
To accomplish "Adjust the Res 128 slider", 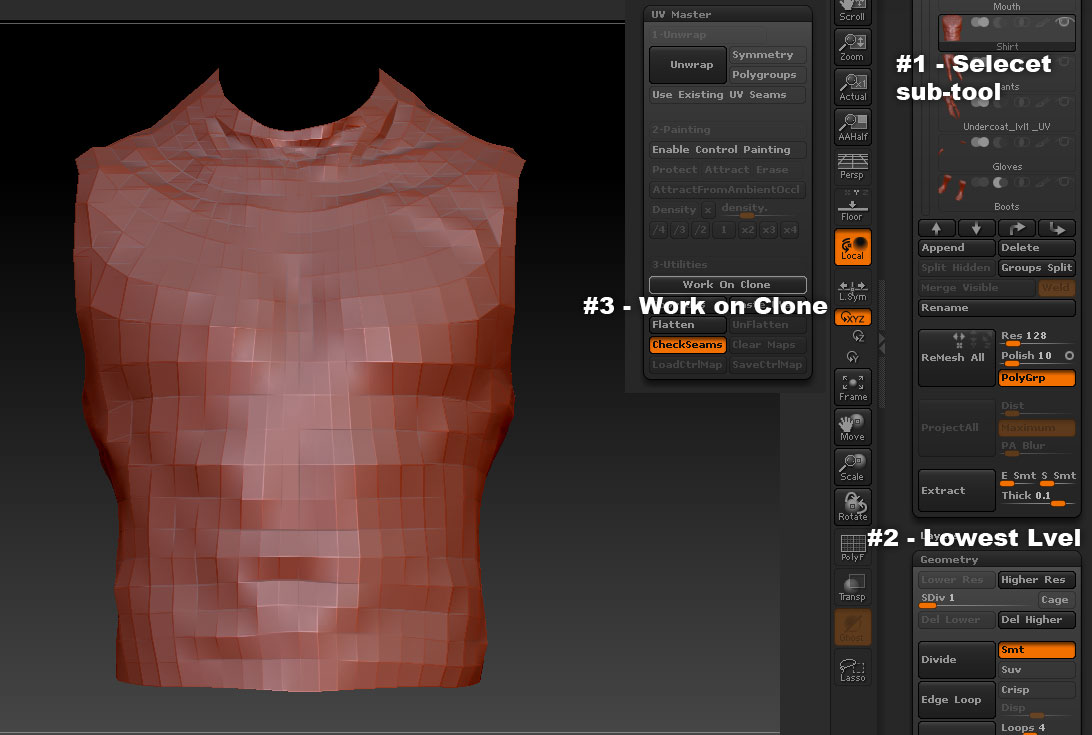I will pyautogui.click(x=1037, y=337).
